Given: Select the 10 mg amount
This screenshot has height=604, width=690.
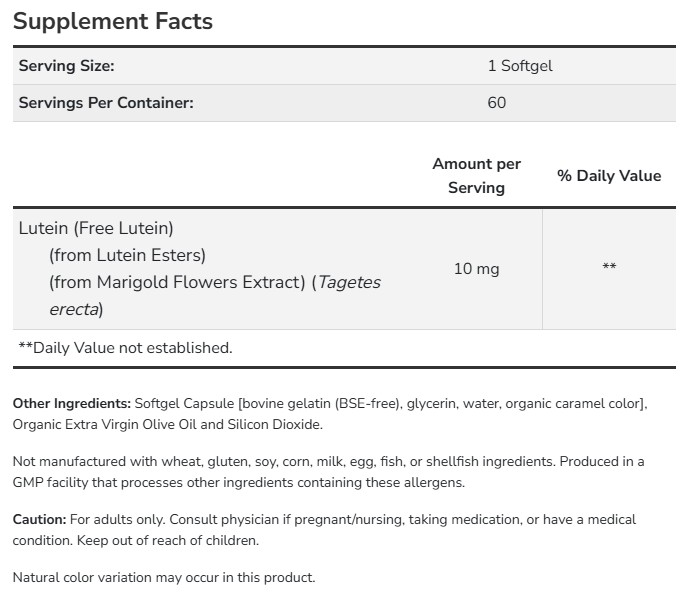Looking at the screenshot, I should [476, 268].
